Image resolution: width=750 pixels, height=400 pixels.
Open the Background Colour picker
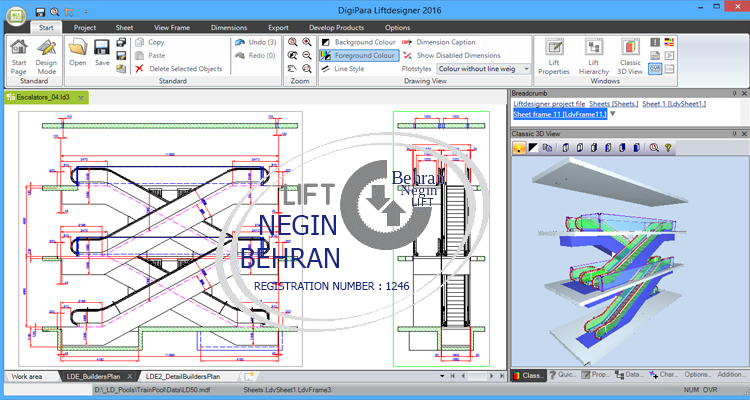[x=359, y=42]
